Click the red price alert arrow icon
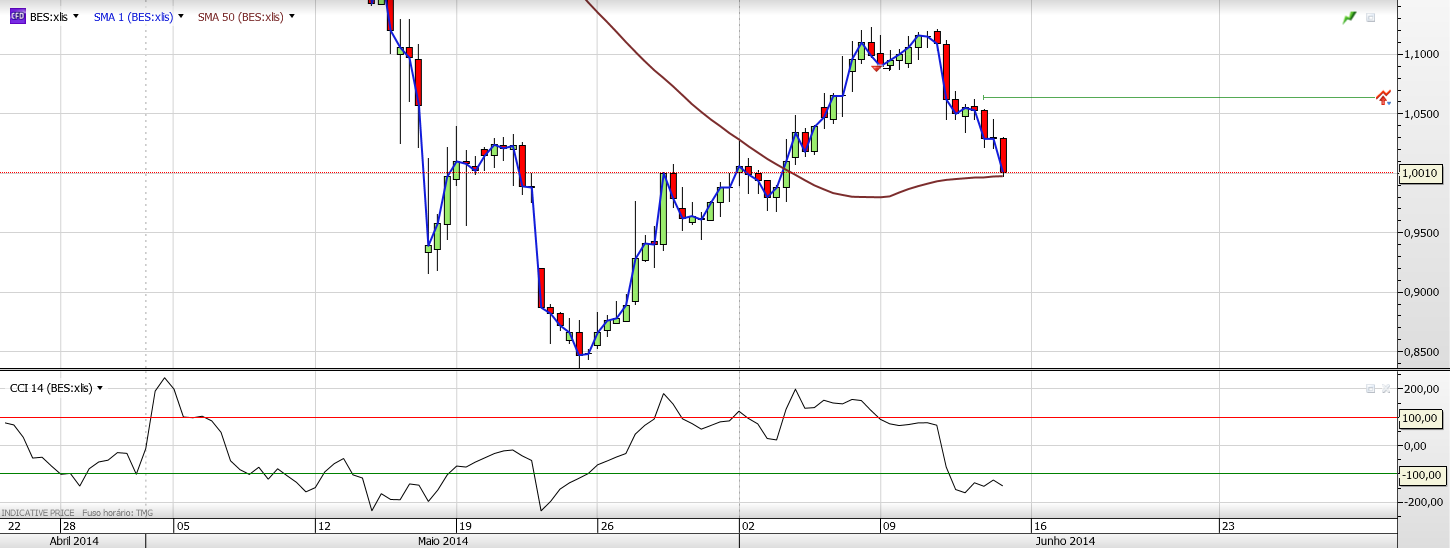This screenshot has height=548, width=1450. (x=1383, y=97)
